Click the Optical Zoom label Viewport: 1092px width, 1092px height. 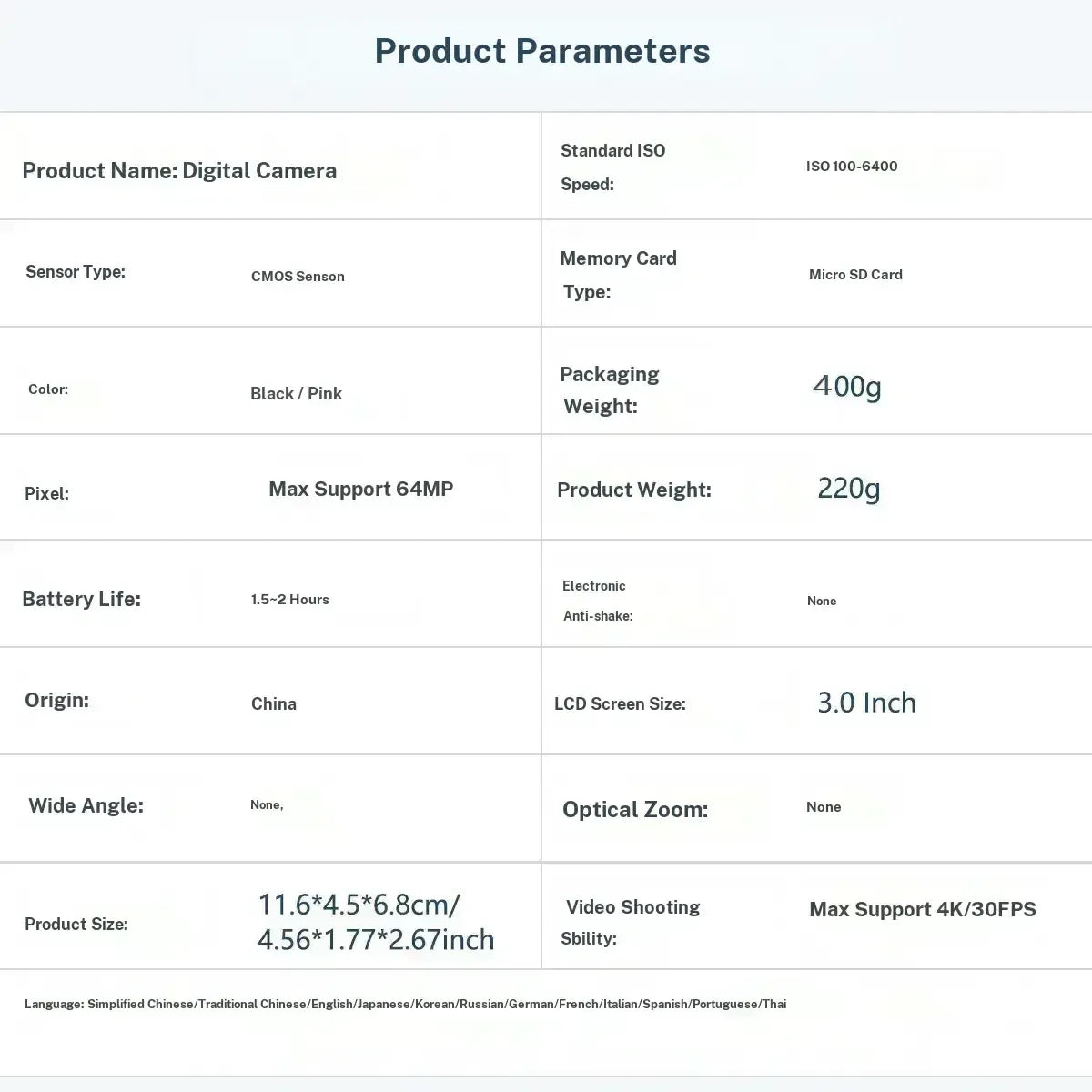(x=635, y=810)
